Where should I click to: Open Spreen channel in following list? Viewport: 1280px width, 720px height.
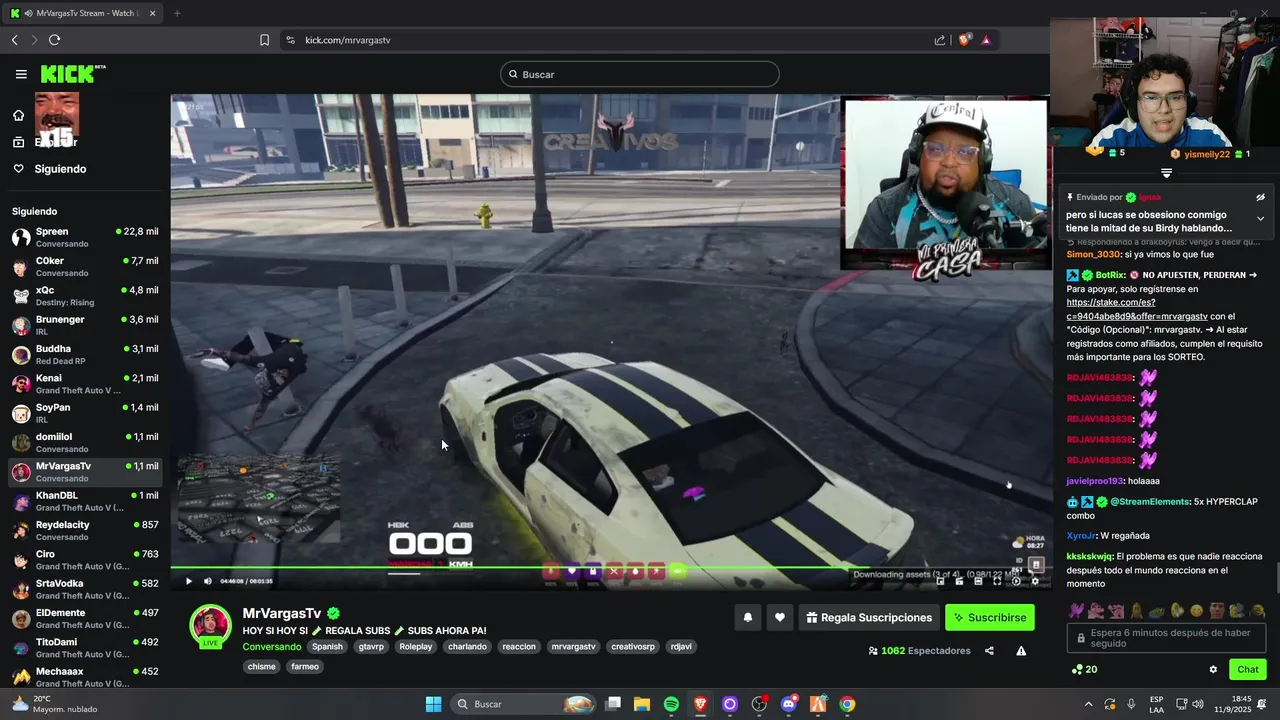85,237
